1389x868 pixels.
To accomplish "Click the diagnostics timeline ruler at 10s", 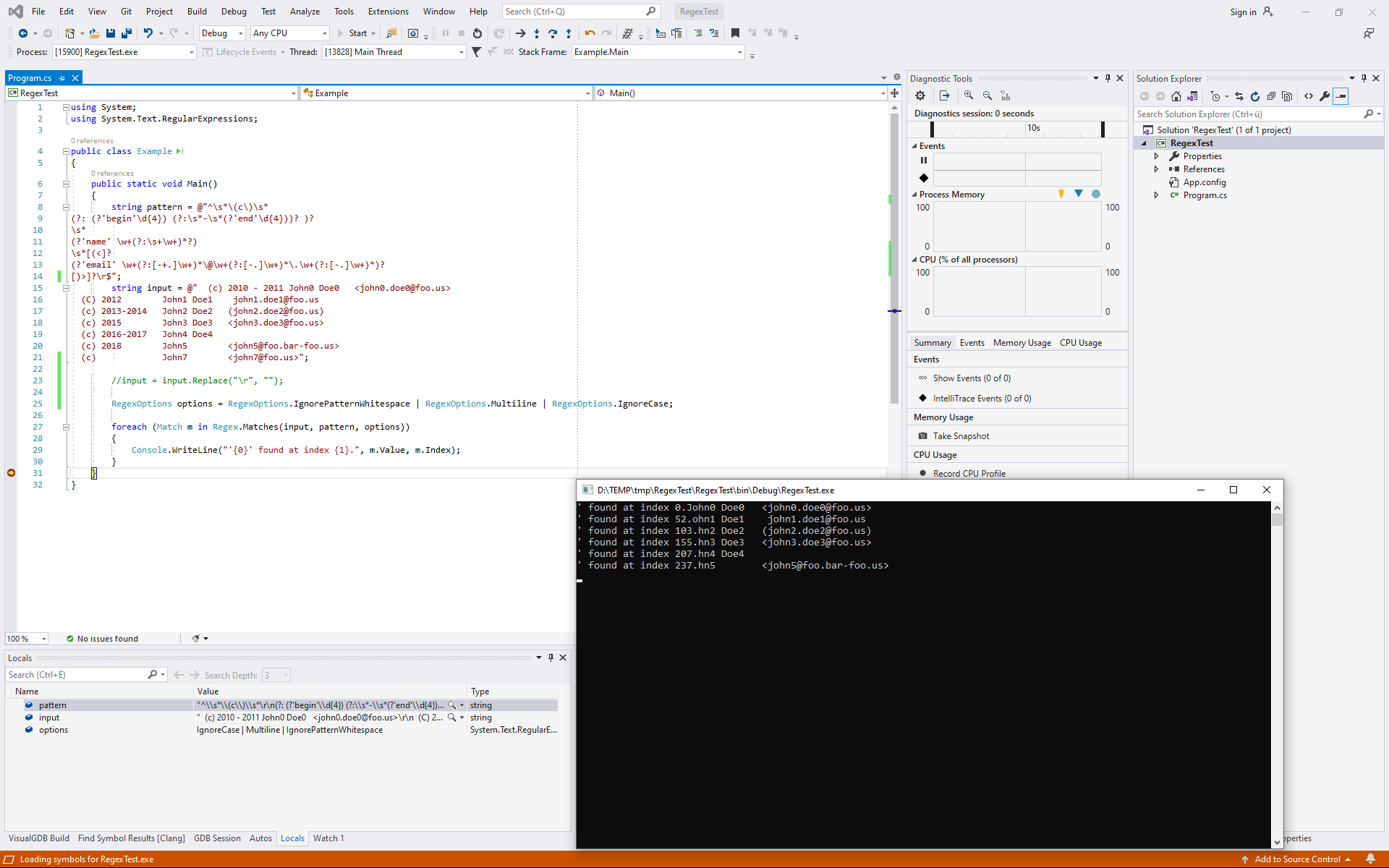I will click(x=1033, y=128).
